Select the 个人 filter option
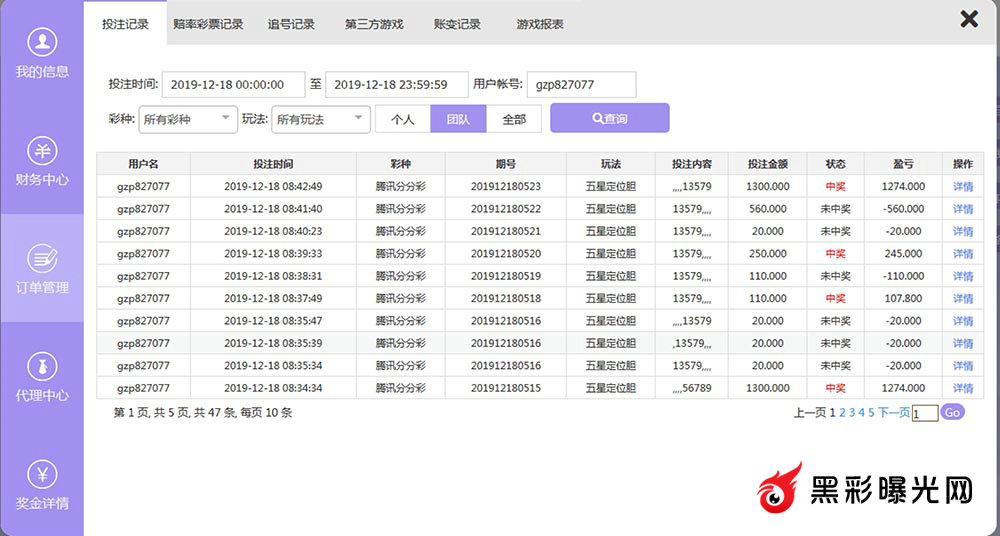 tap(402, 119)
